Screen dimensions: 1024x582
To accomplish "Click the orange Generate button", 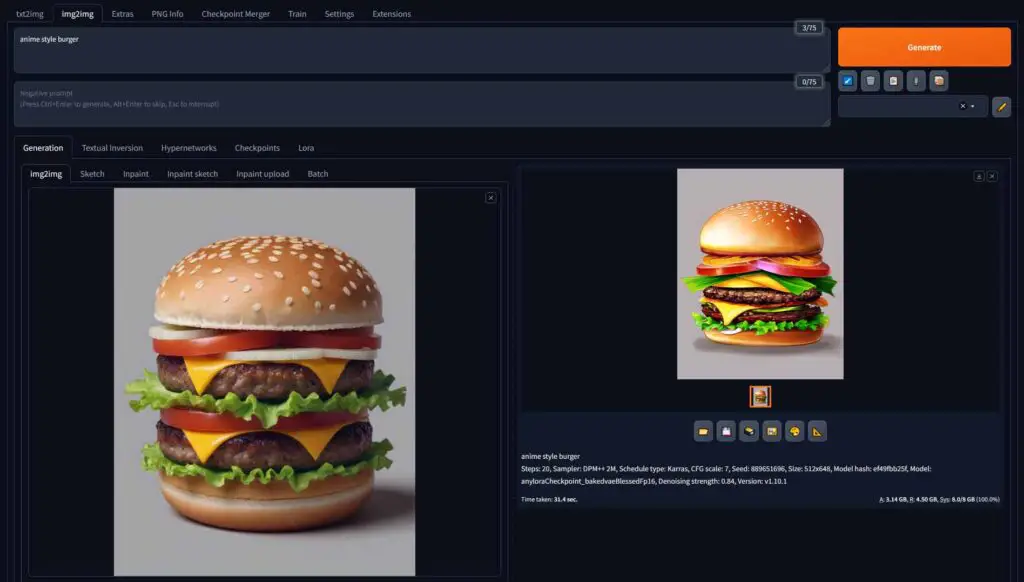I will (x=924, y=47).
